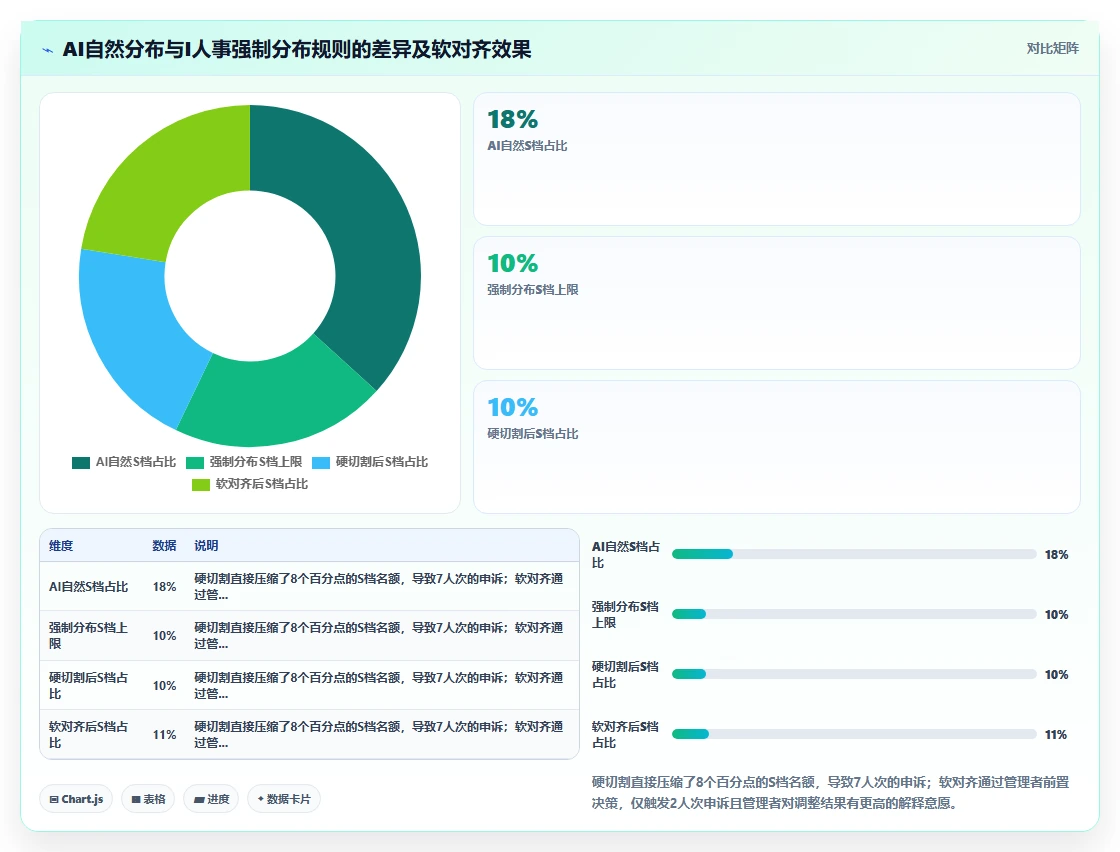
Task: Click table cell 软对齐后S档占比
Action: tap(89, 734)
